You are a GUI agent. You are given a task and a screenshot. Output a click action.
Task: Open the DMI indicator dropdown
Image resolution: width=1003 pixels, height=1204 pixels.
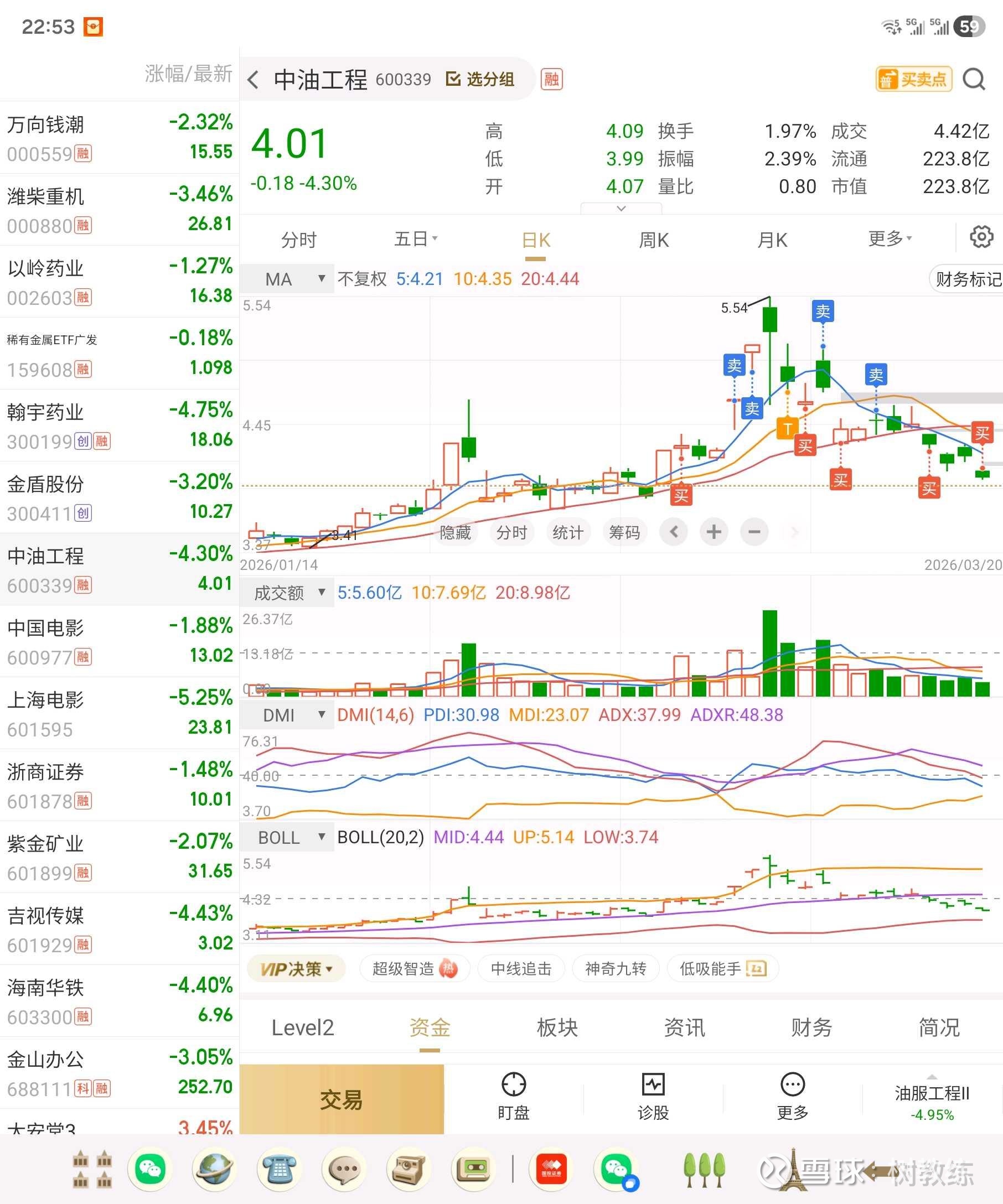coord(287,715)
